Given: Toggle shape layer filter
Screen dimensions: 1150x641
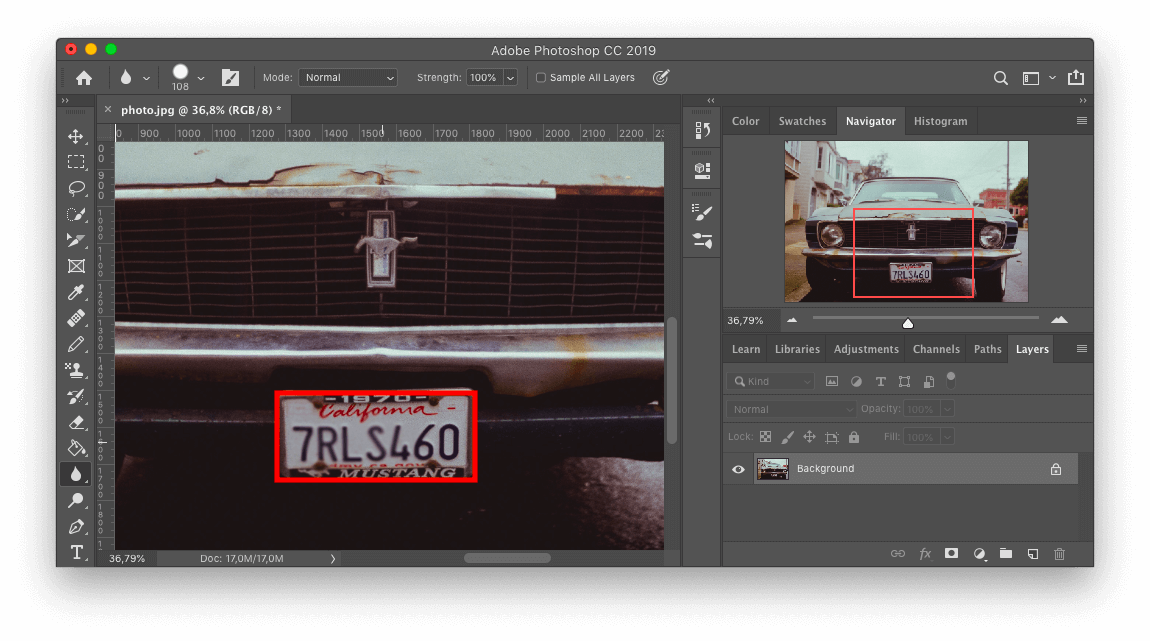Looking at the screenshot, I should 904,381.
